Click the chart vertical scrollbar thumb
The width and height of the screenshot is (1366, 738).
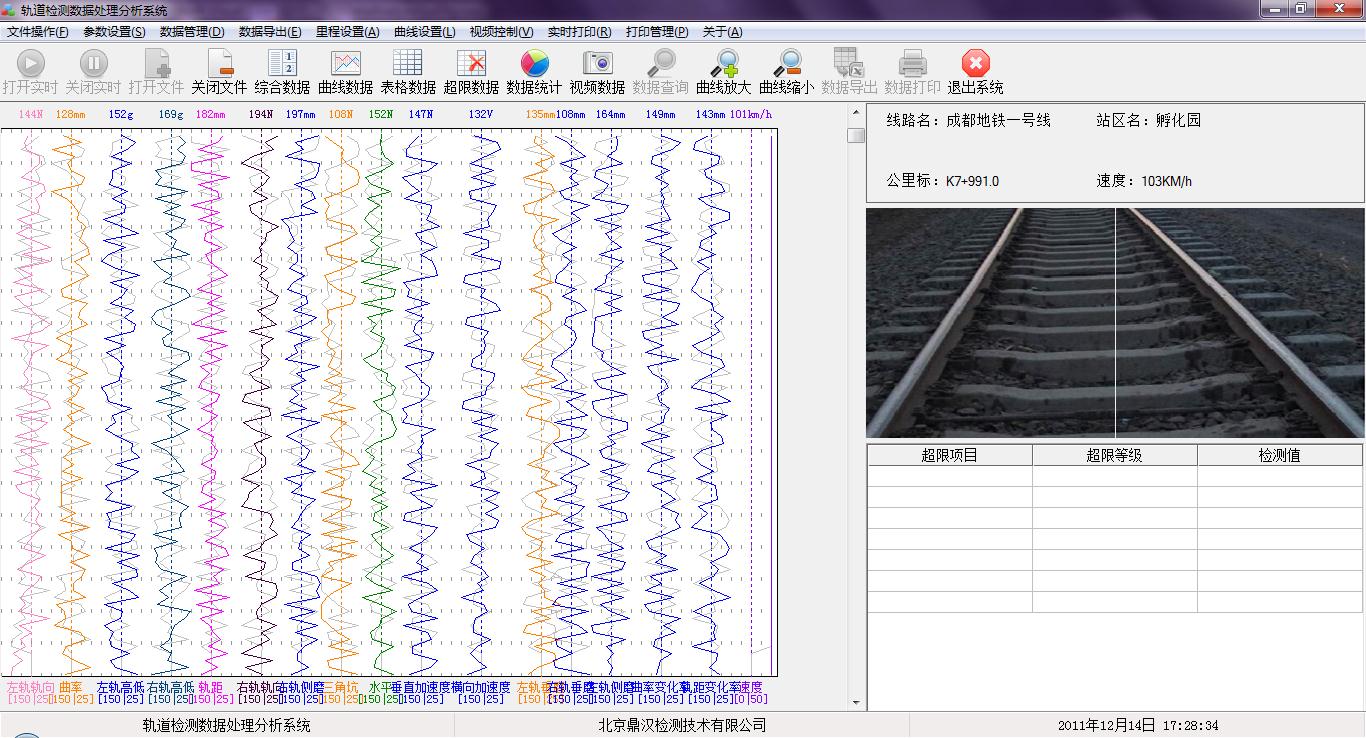pyautogui.click(x=856, y=135)
